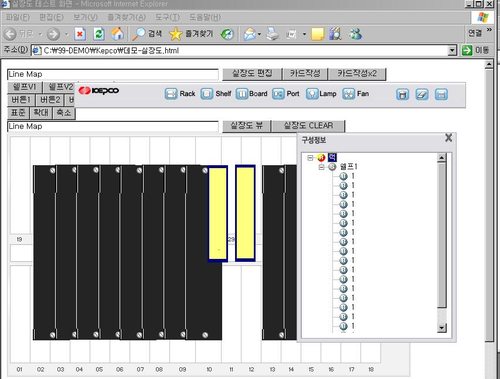Click the 실장도 편집 button
This screenshot has width=500, height=379.
coord(252,74)
